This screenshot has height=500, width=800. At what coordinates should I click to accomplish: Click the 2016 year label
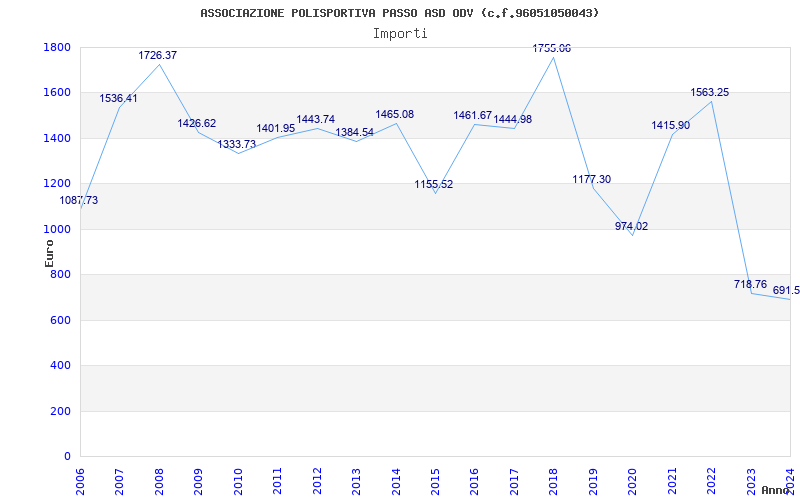tap(474, 482)
